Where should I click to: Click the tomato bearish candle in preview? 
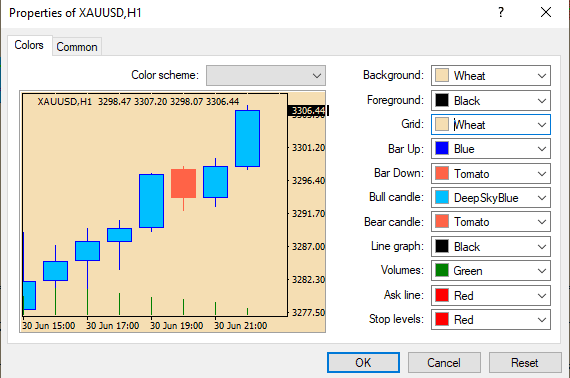tap(184, 184)
